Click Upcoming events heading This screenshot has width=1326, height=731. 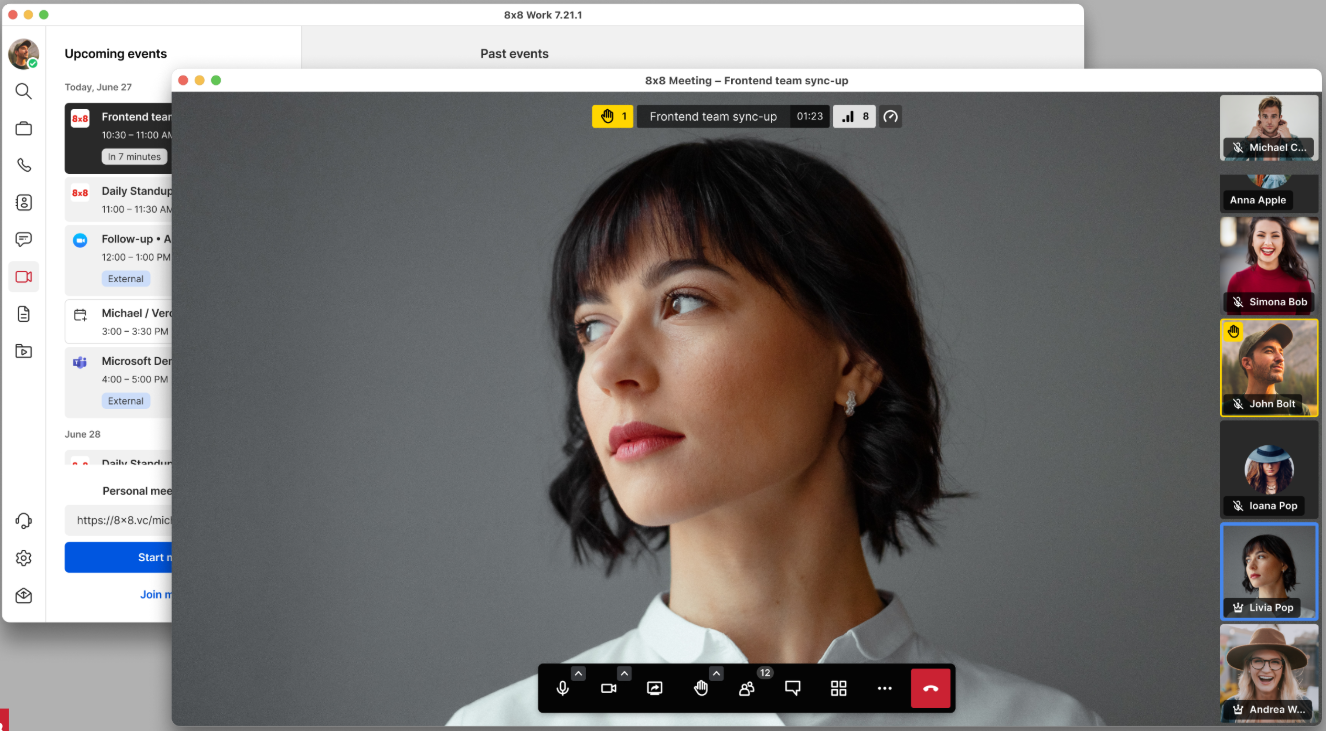pos(116,54)
